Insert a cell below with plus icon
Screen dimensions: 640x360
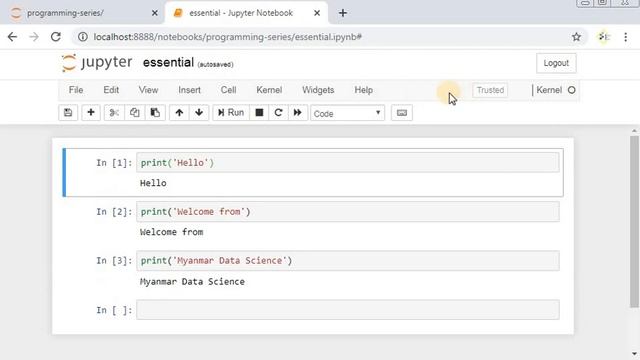click(91, 113)
